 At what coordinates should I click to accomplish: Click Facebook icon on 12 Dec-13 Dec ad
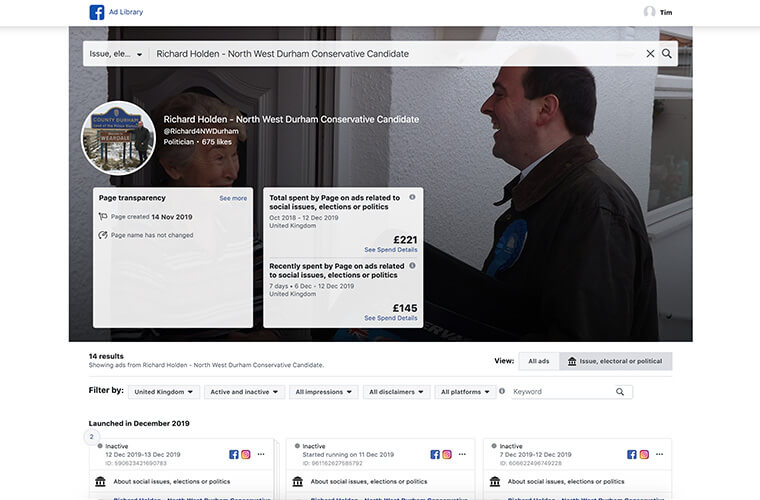coord(234,454)
